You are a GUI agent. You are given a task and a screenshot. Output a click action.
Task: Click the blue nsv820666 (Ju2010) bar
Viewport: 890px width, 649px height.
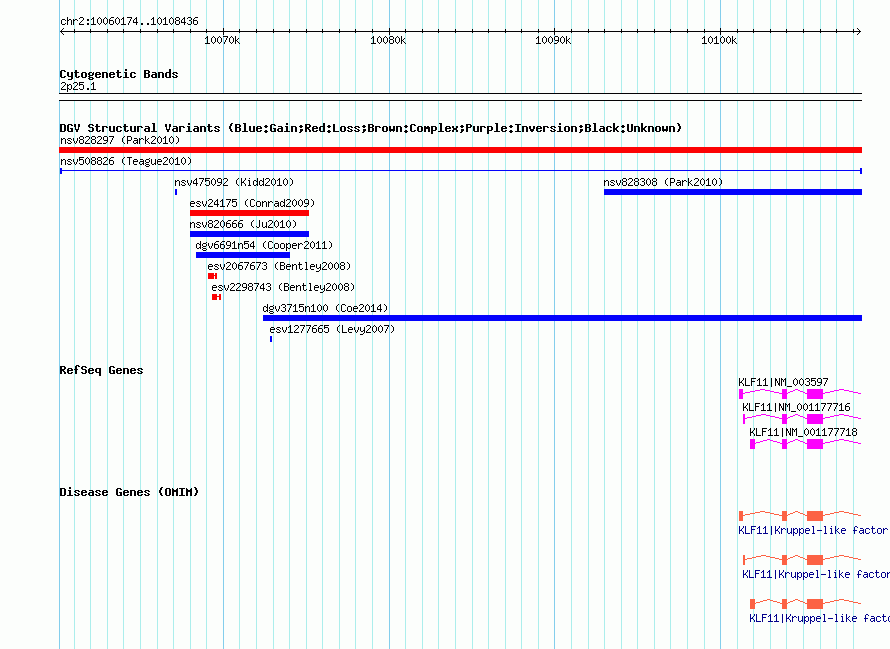[x=249, y=234]
